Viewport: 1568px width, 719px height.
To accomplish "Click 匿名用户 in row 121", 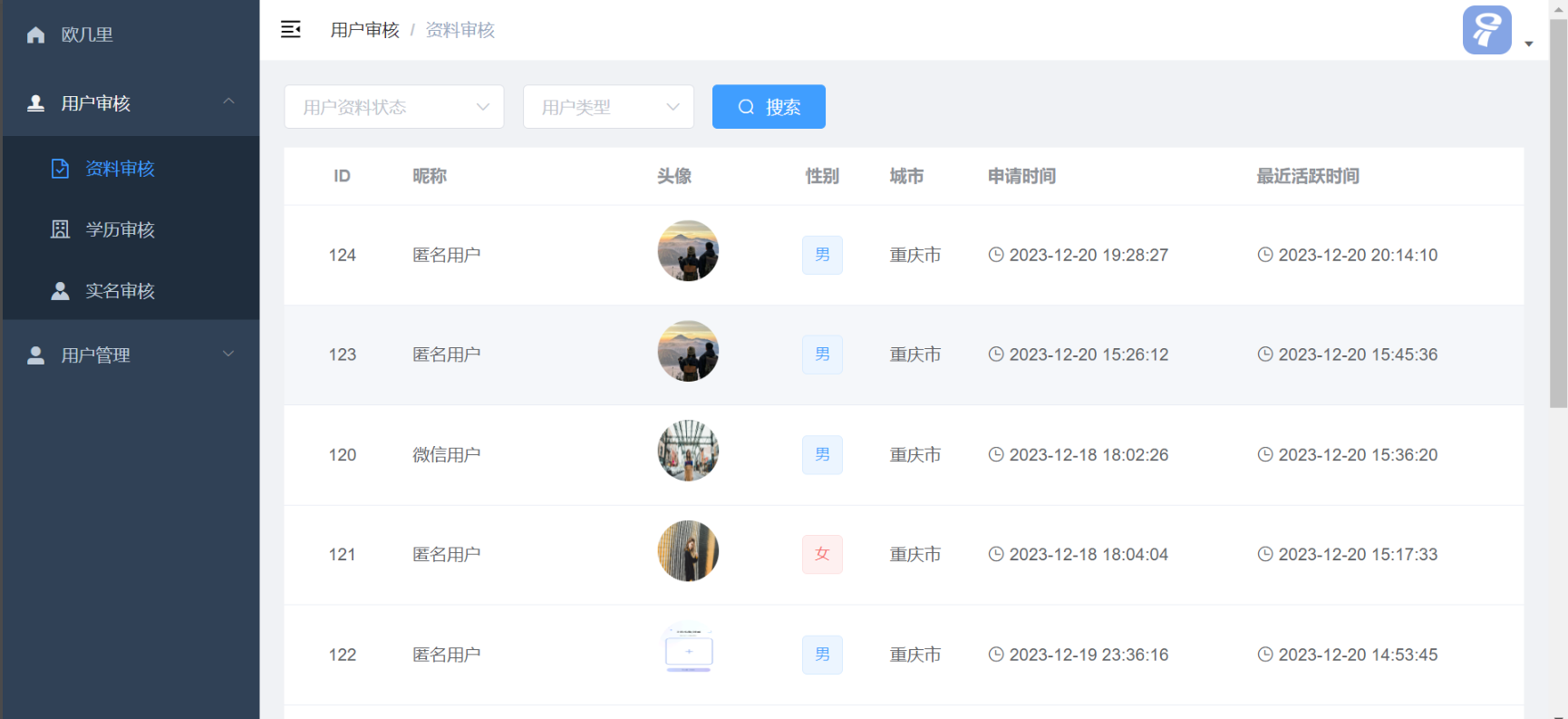I will tap(447, 554).
